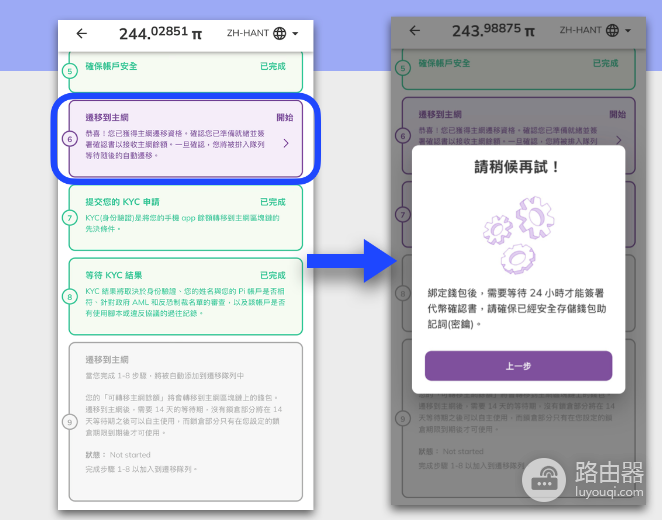Click 當您完成 1-8 步驟 description on left screen
Viewport: 662px width, 520px height.
pyautogui.click(x=165, y=376)
